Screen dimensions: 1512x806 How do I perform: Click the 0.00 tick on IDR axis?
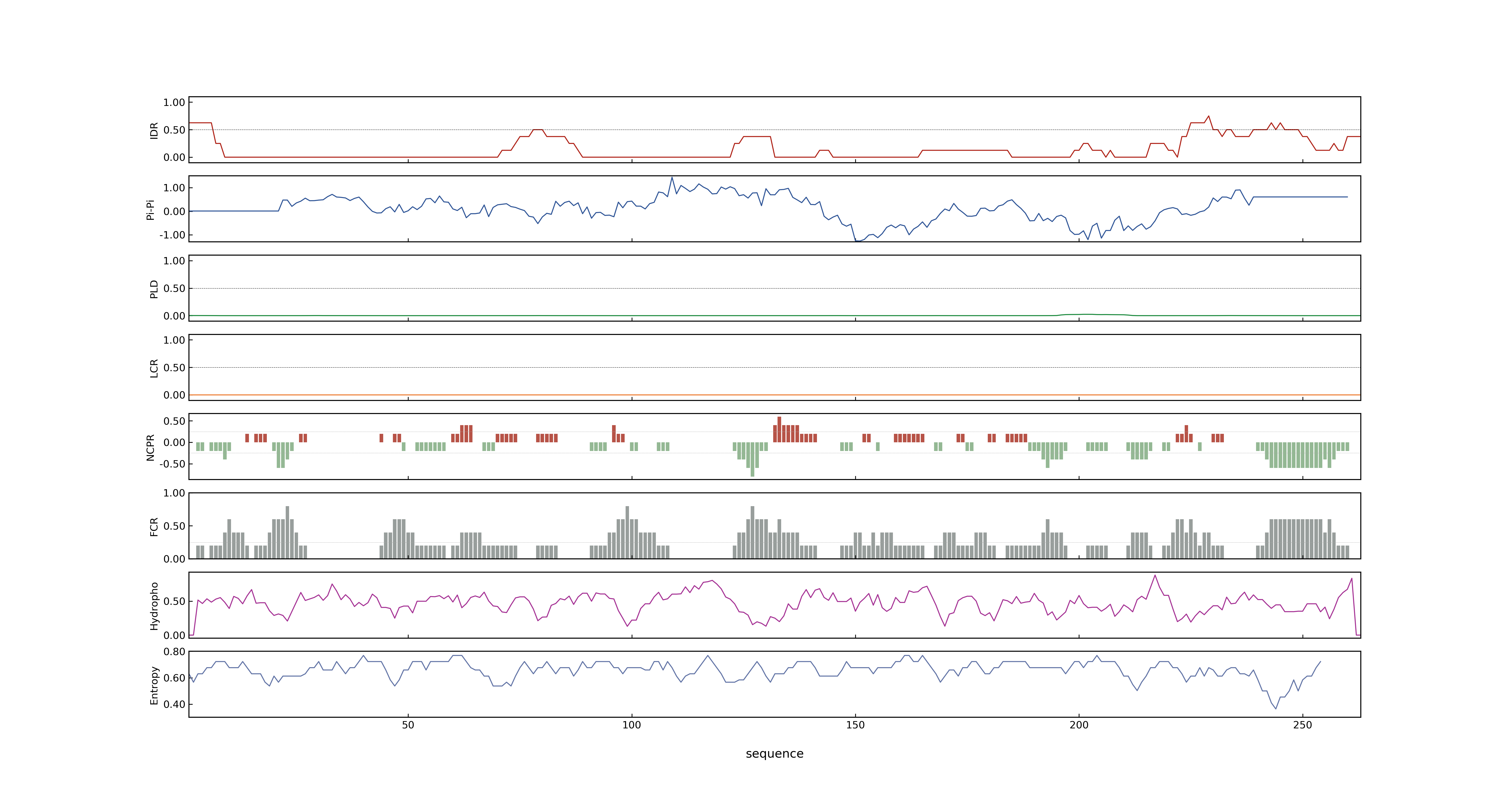tap(174, 157)
